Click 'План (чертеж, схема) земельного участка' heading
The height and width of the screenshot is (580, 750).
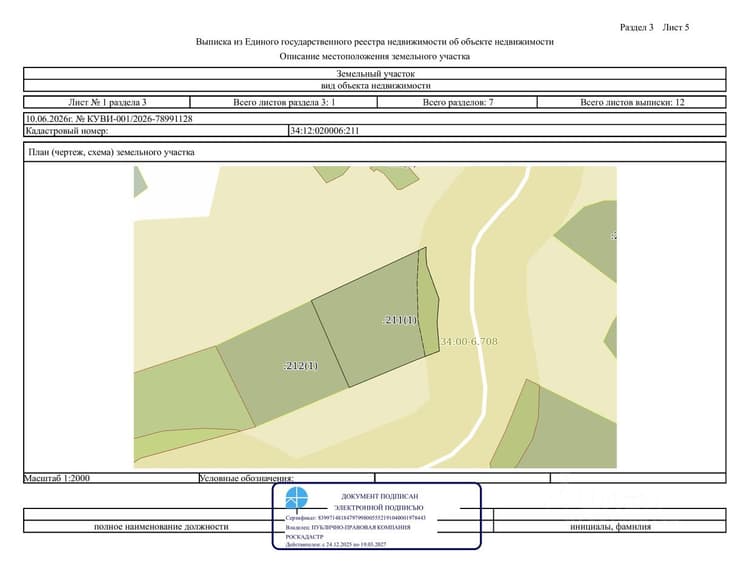[x=111, y=152]
